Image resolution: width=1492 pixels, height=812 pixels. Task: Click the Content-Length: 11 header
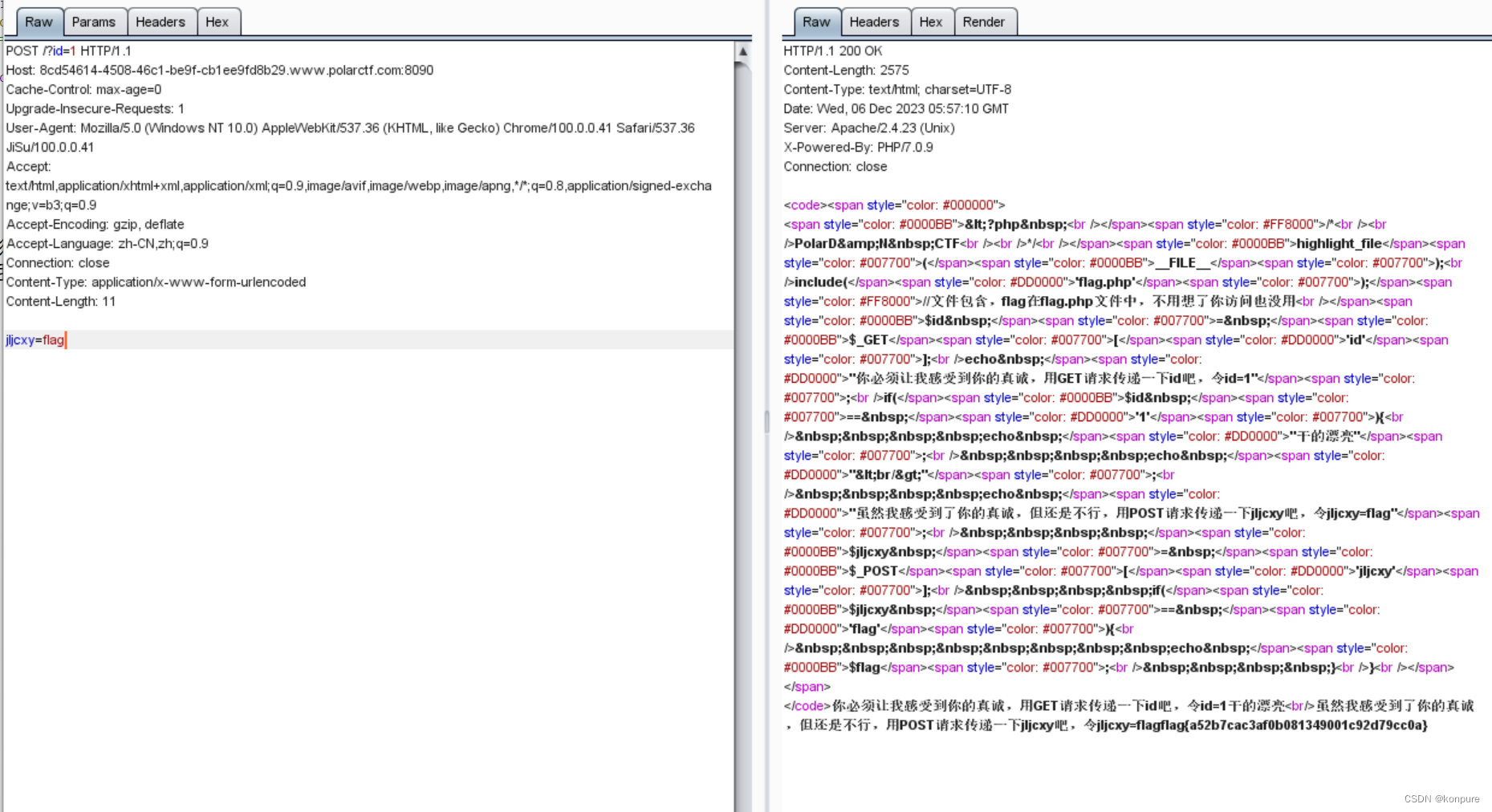(x=61, y=301)
